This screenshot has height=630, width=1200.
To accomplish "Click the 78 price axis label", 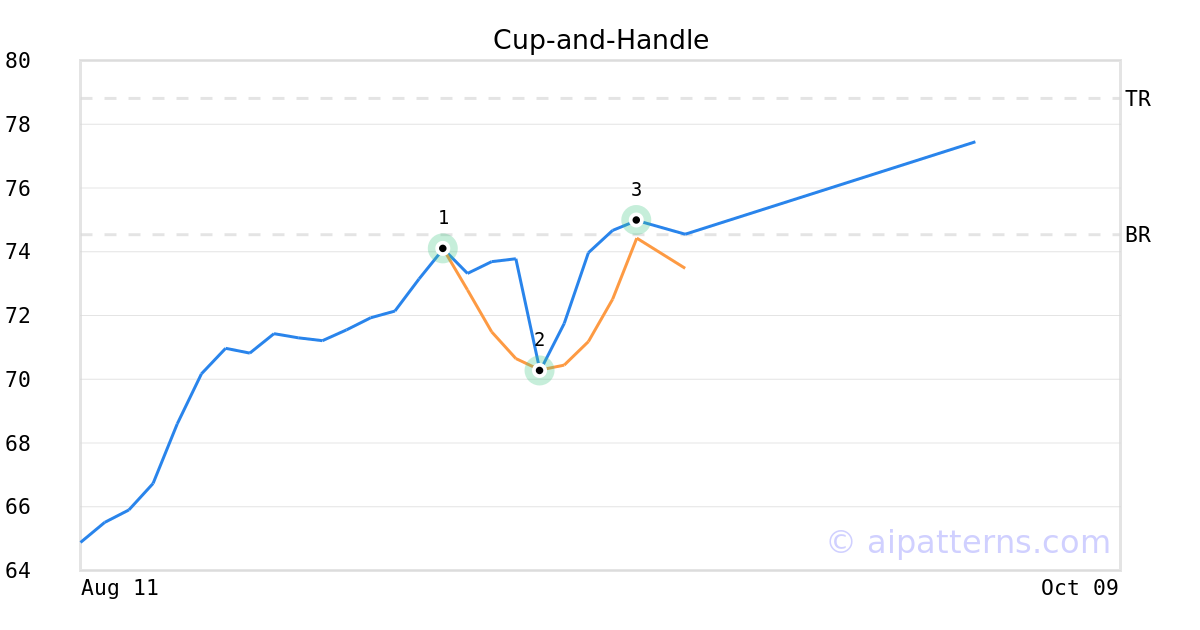I will point(18,125).
